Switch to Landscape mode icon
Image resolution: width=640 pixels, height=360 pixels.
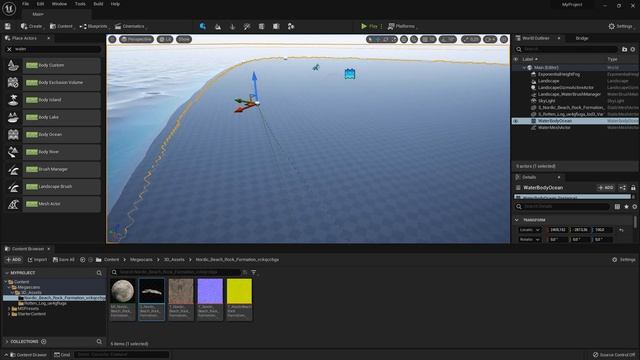tap(218, 27)
